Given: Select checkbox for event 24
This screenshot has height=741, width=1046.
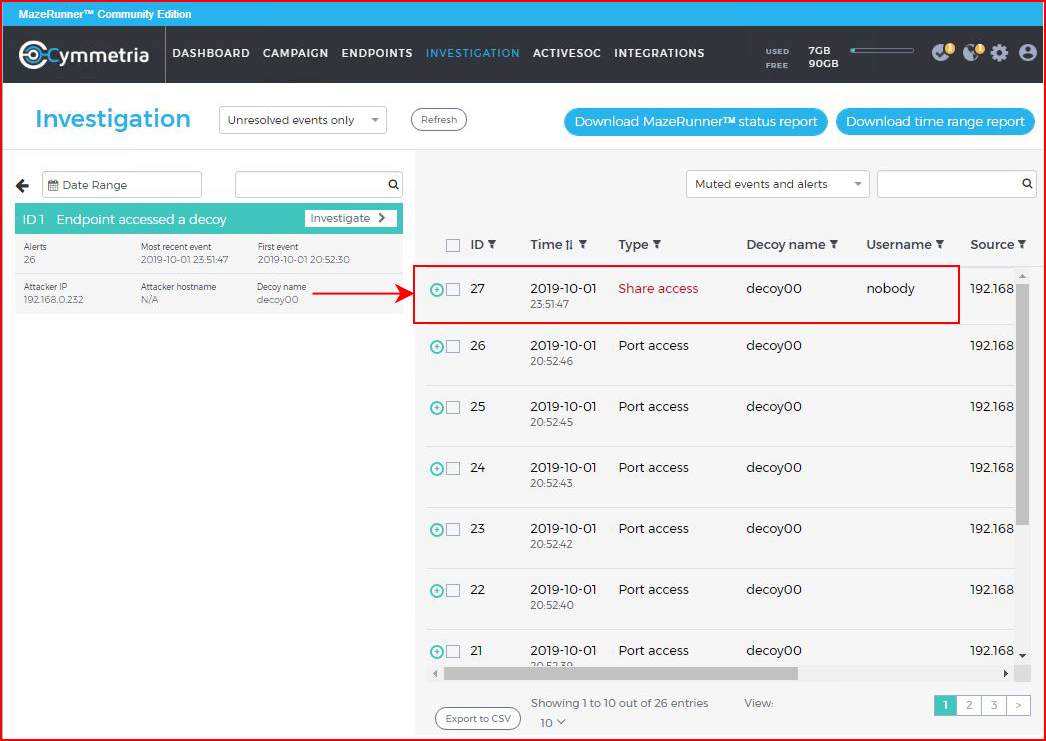Looking at the screenshot, I should point(453,469).
